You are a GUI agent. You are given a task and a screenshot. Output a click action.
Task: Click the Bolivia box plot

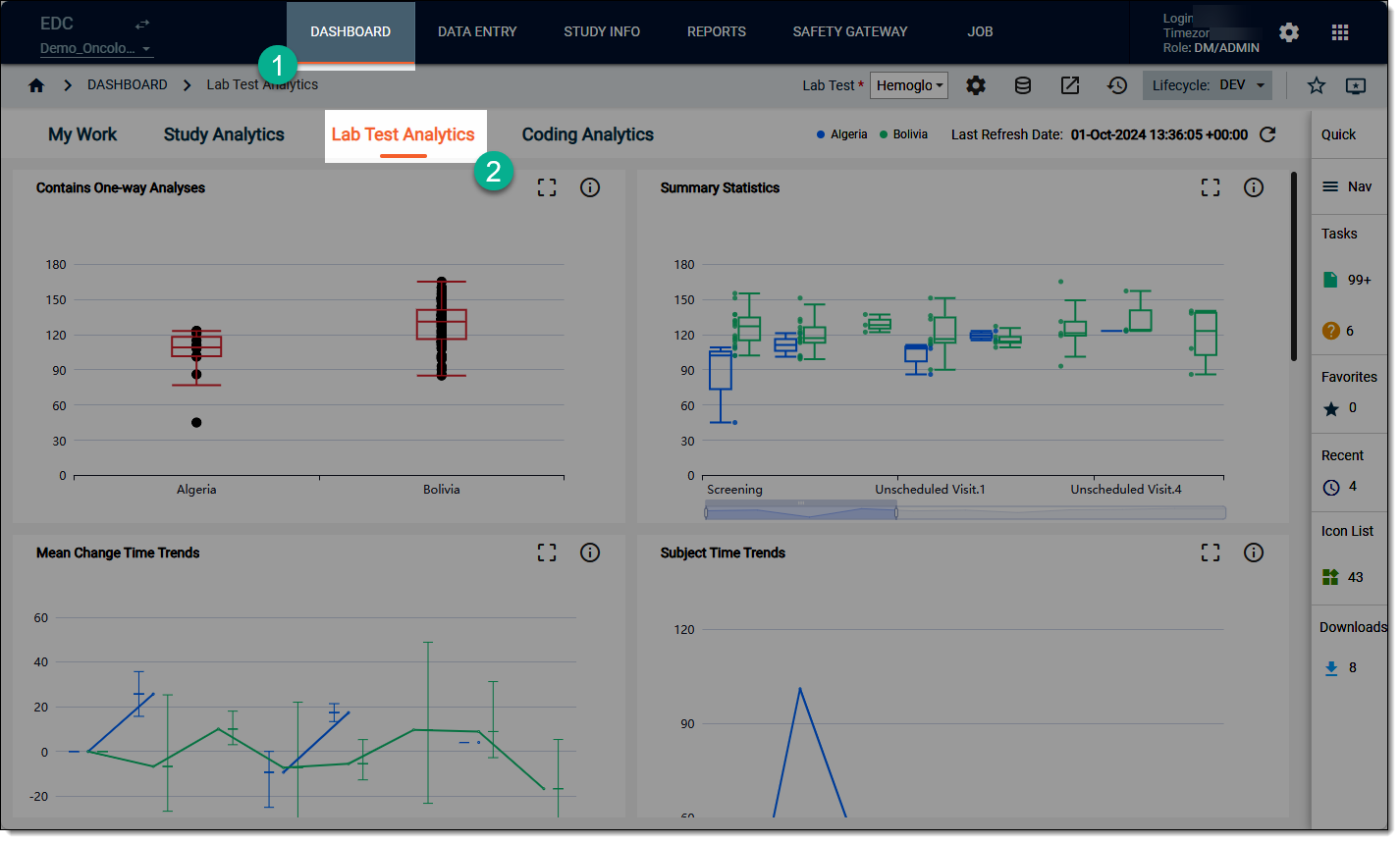point(441,325)
